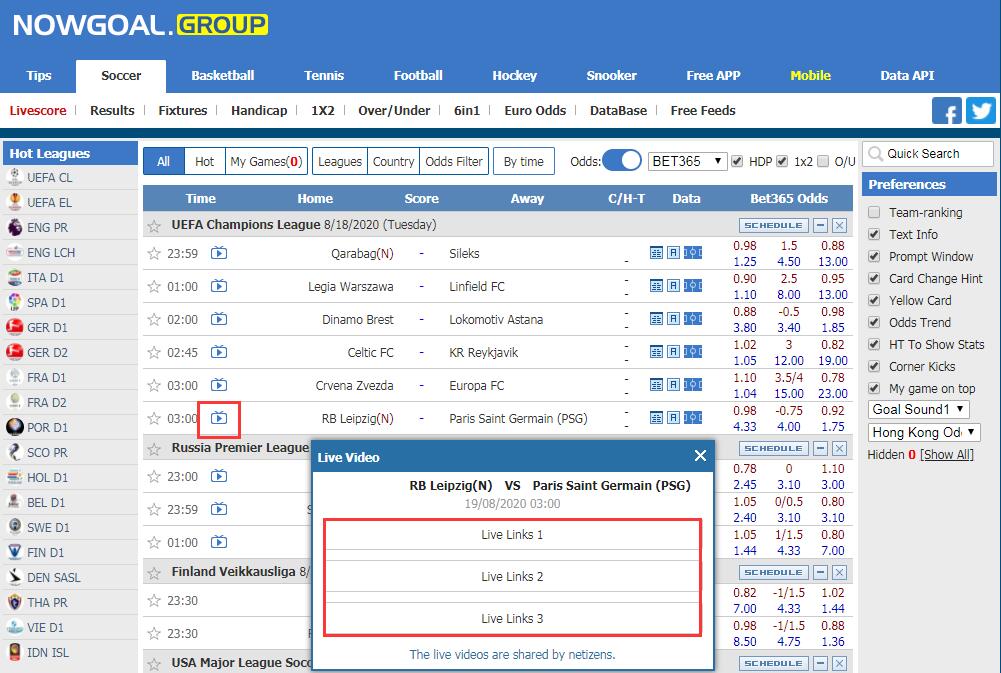The width and height of the screenshot is (1001, 673).
Task: Click live video icon for RB Leipzig match
Action: (x=219, y=418)
